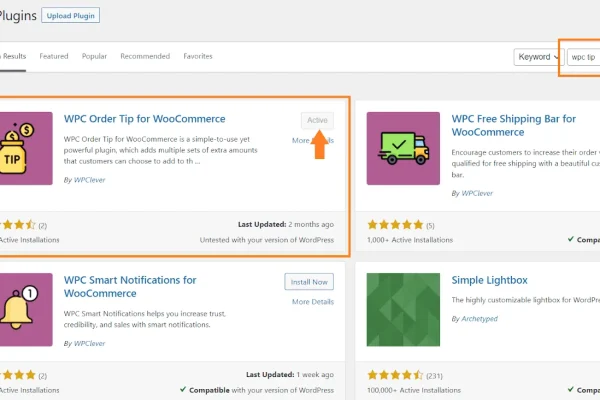Click the five-star rating of Free Shipping Bar
This screenshot has width=600, height=400.
pyautogui.click(x=395, y=225)
